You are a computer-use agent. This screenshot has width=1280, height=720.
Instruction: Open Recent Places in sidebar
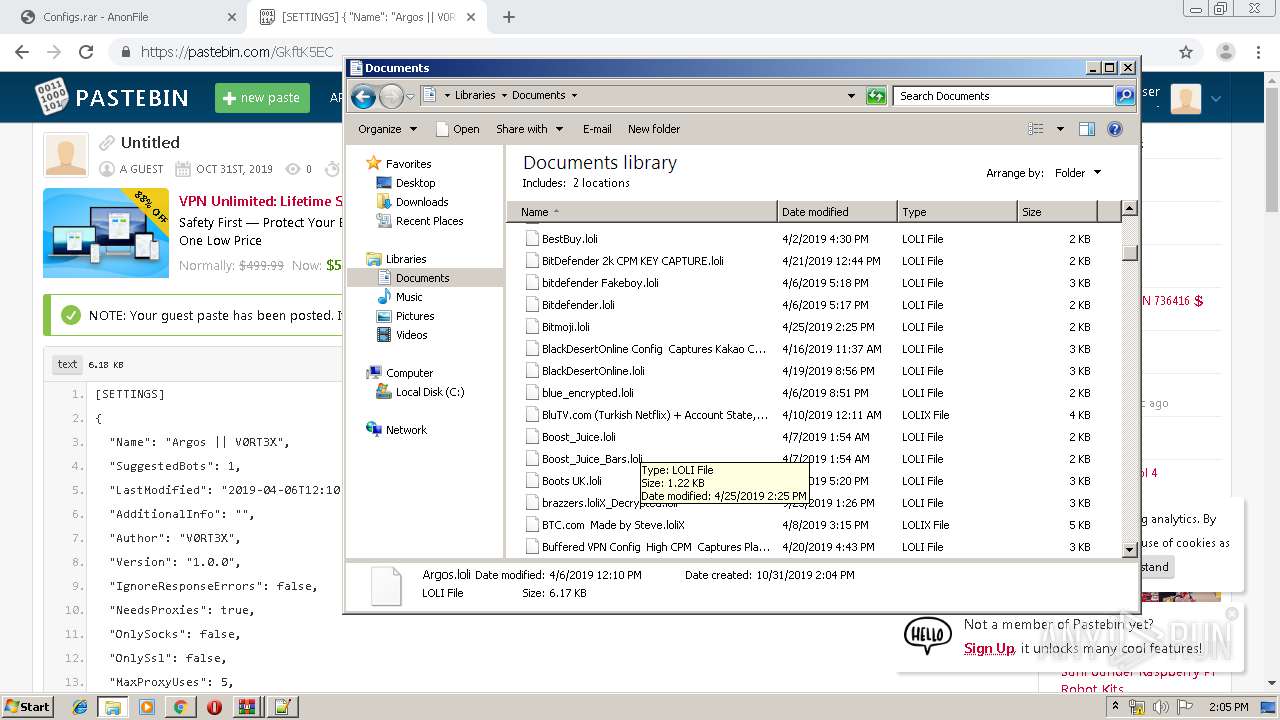click(x=429, y=221)
